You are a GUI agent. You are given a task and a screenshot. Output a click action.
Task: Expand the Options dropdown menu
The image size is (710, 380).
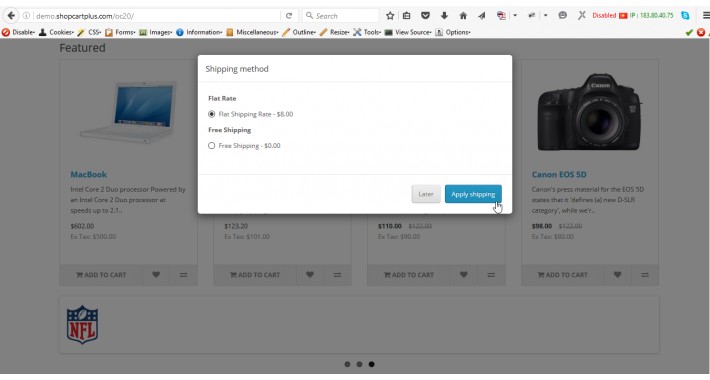click(453, 32)
